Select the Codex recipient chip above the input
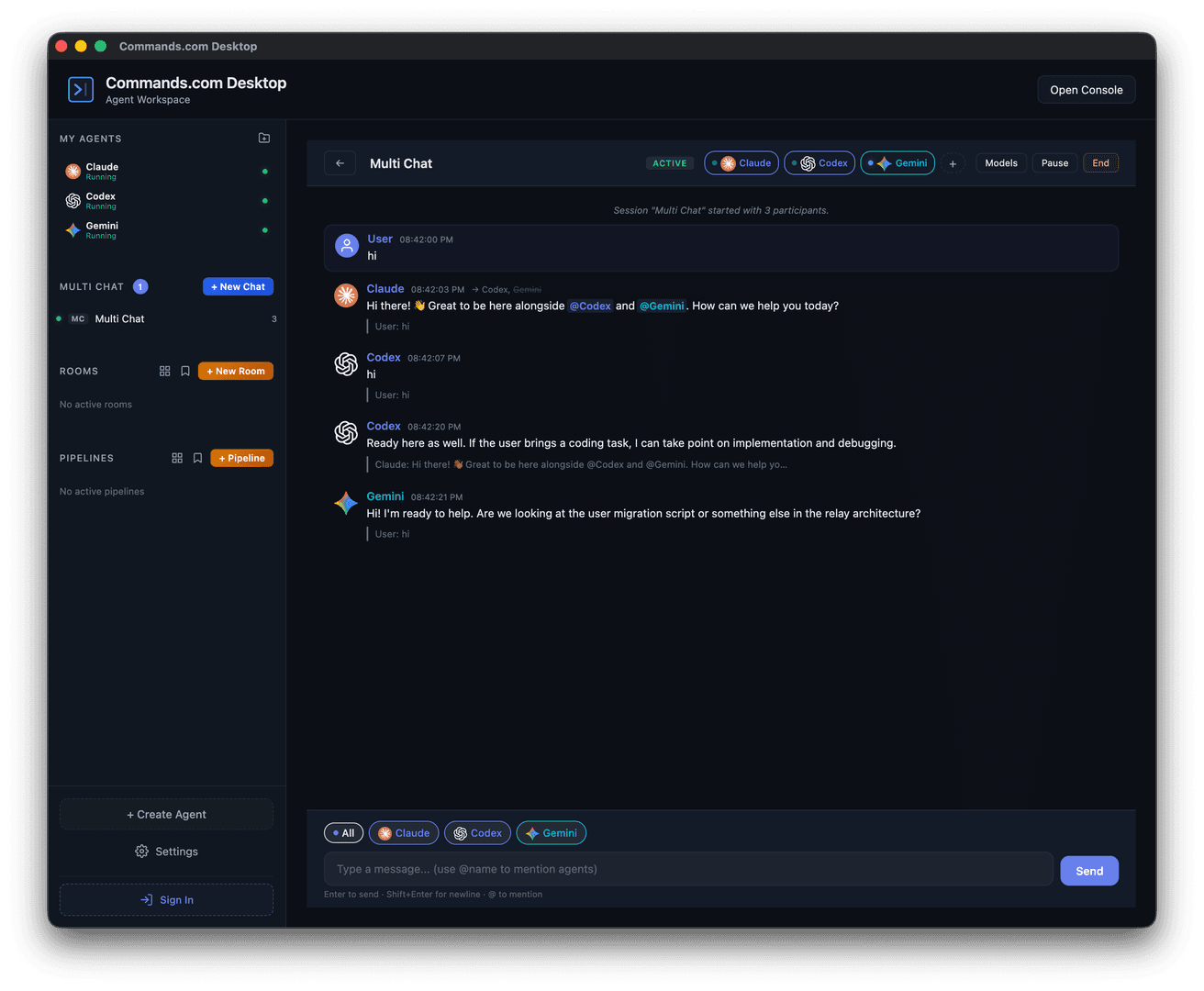 [477, 833]
